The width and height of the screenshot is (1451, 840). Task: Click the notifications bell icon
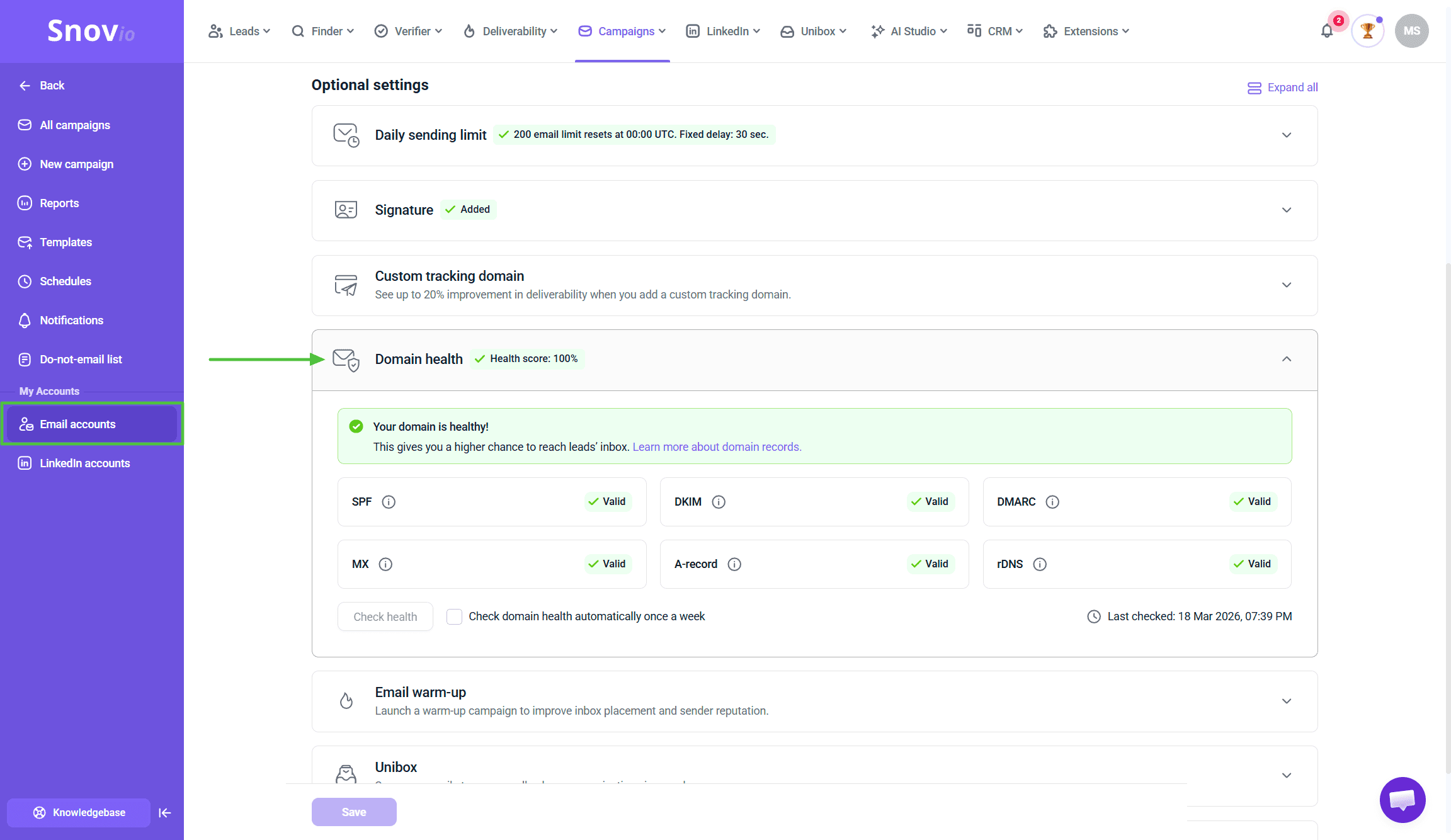coord(1327,31)
